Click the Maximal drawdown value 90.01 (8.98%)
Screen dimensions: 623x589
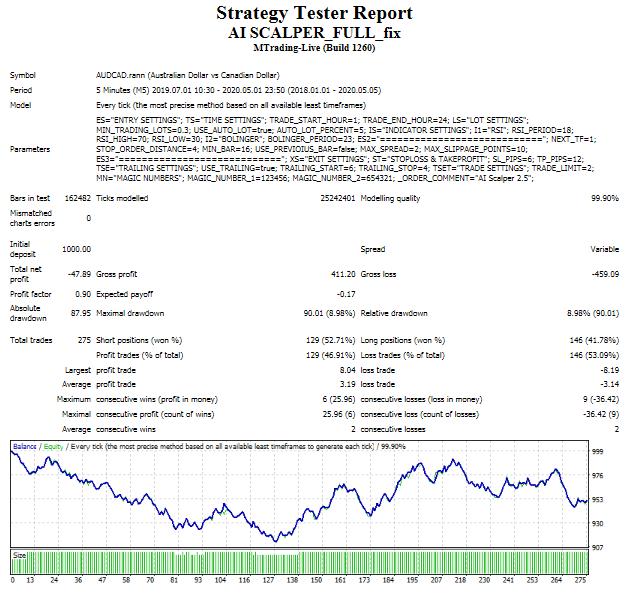[x=329, y=313]
